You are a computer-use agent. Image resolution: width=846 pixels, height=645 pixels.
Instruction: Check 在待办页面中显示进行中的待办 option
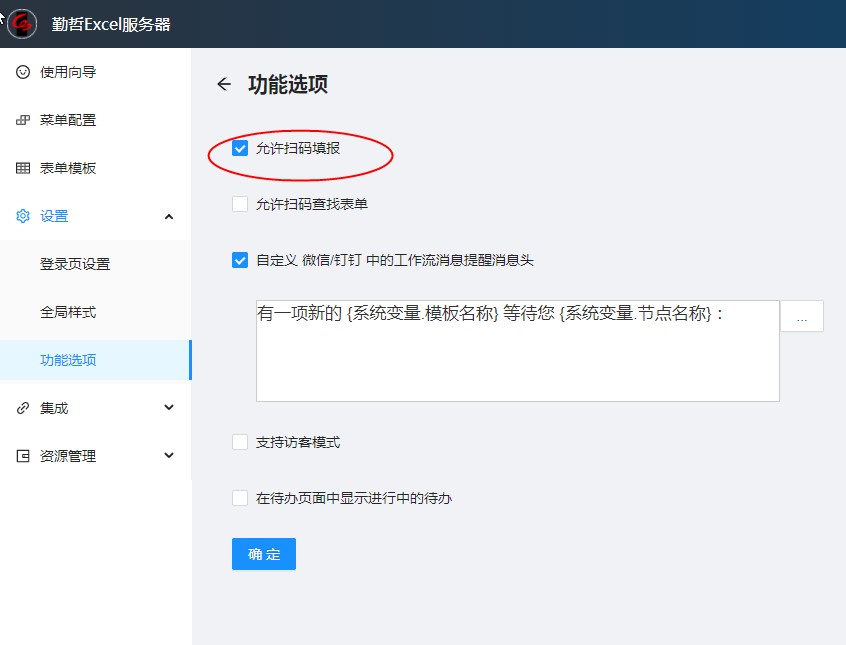click(x=240, y=498)
